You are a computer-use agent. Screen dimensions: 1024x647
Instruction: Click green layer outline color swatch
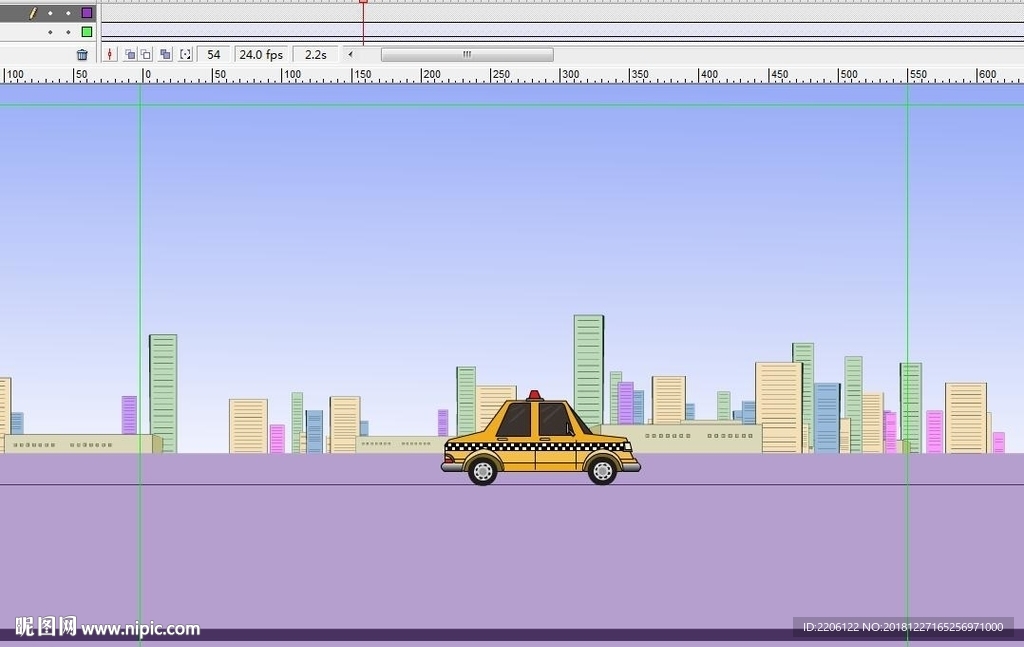(x=87, y=31)
